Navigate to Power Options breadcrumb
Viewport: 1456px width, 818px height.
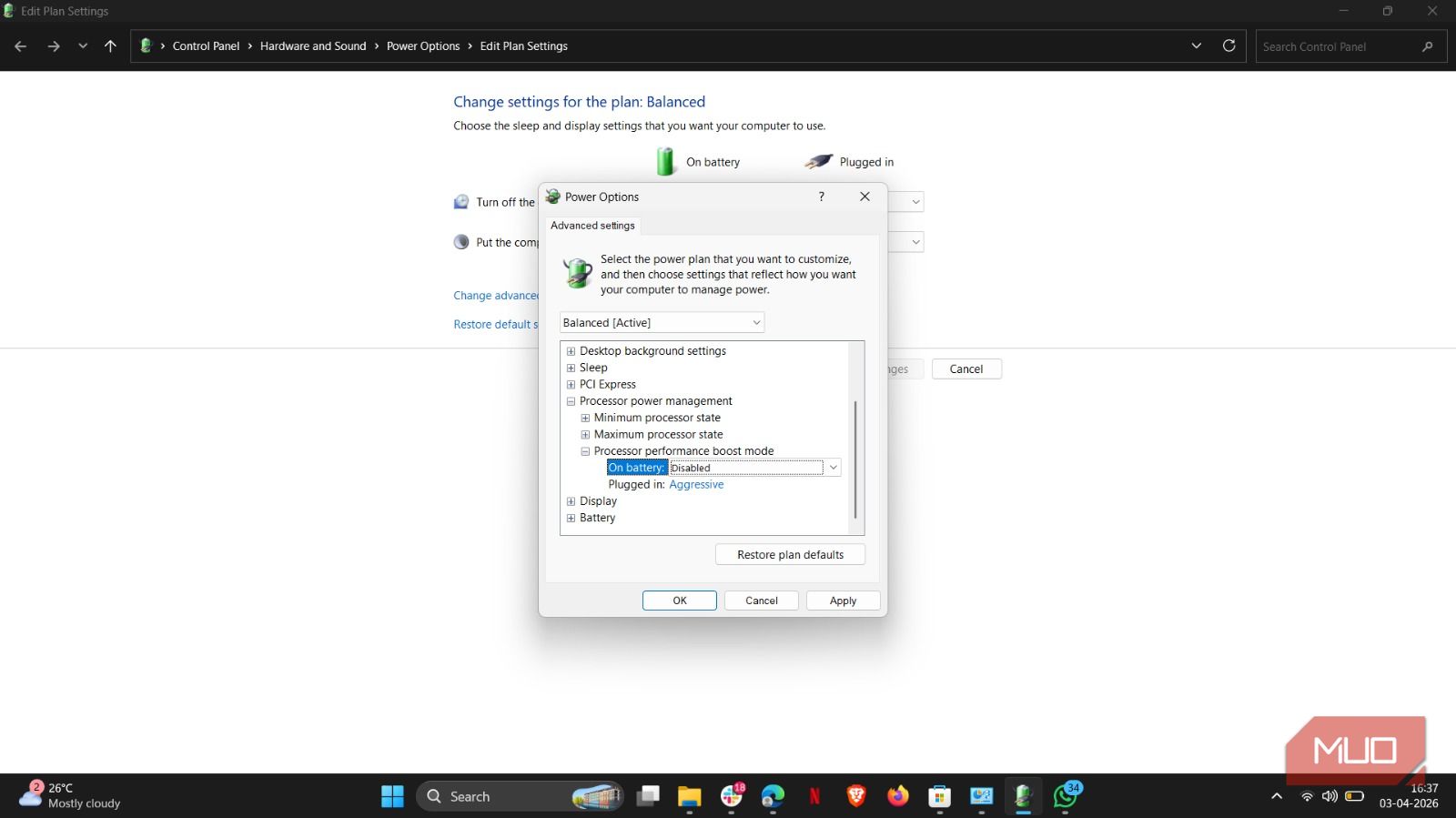(423, 46)
